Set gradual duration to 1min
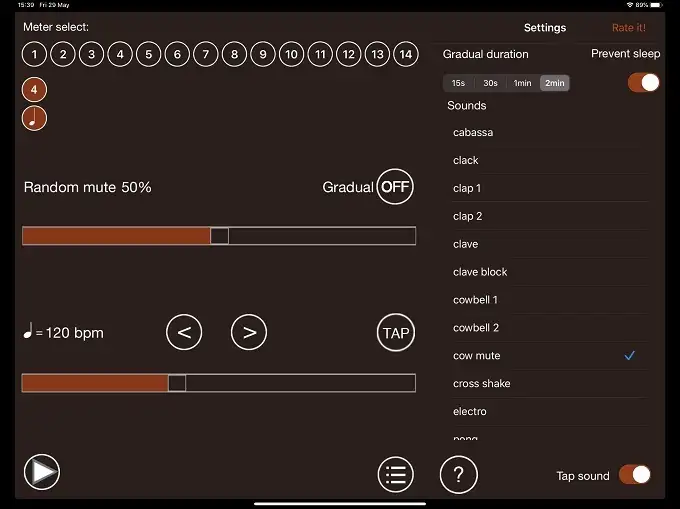The height and width of the screenshot is (509, 680). 523,83
